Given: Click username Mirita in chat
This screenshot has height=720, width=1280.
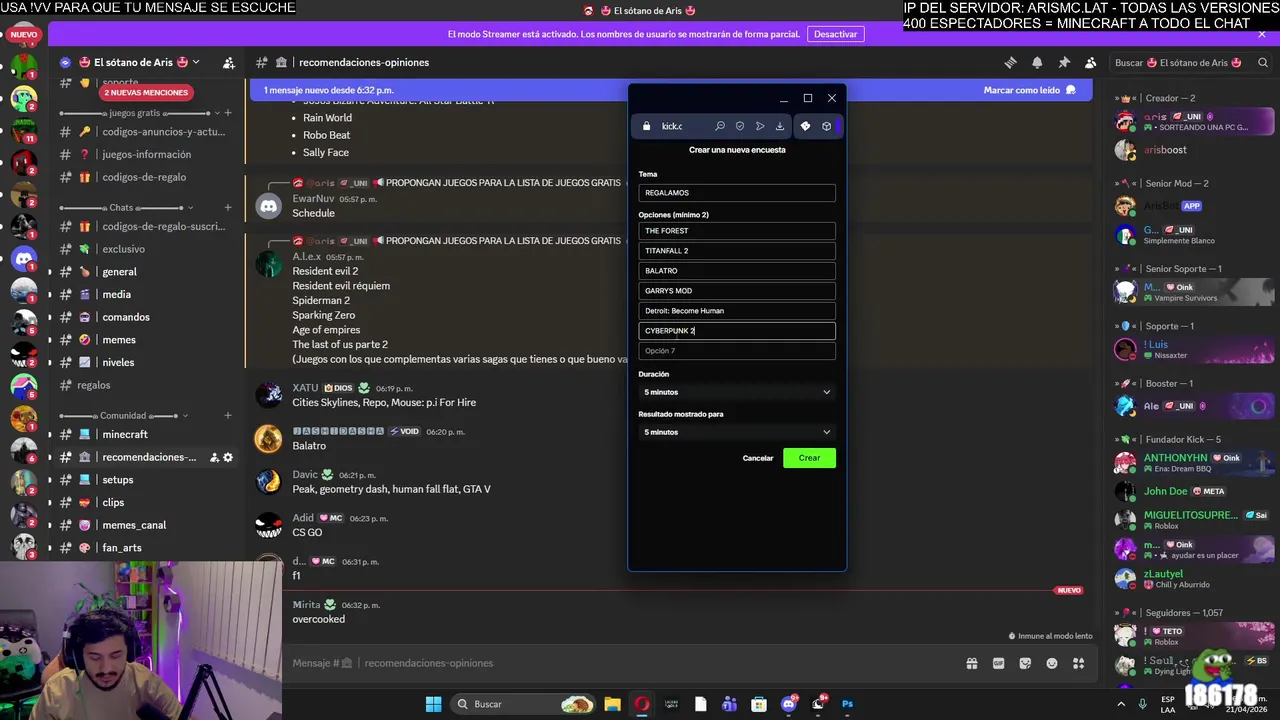Looking at the screenshot, I should (x=306, y=605).
